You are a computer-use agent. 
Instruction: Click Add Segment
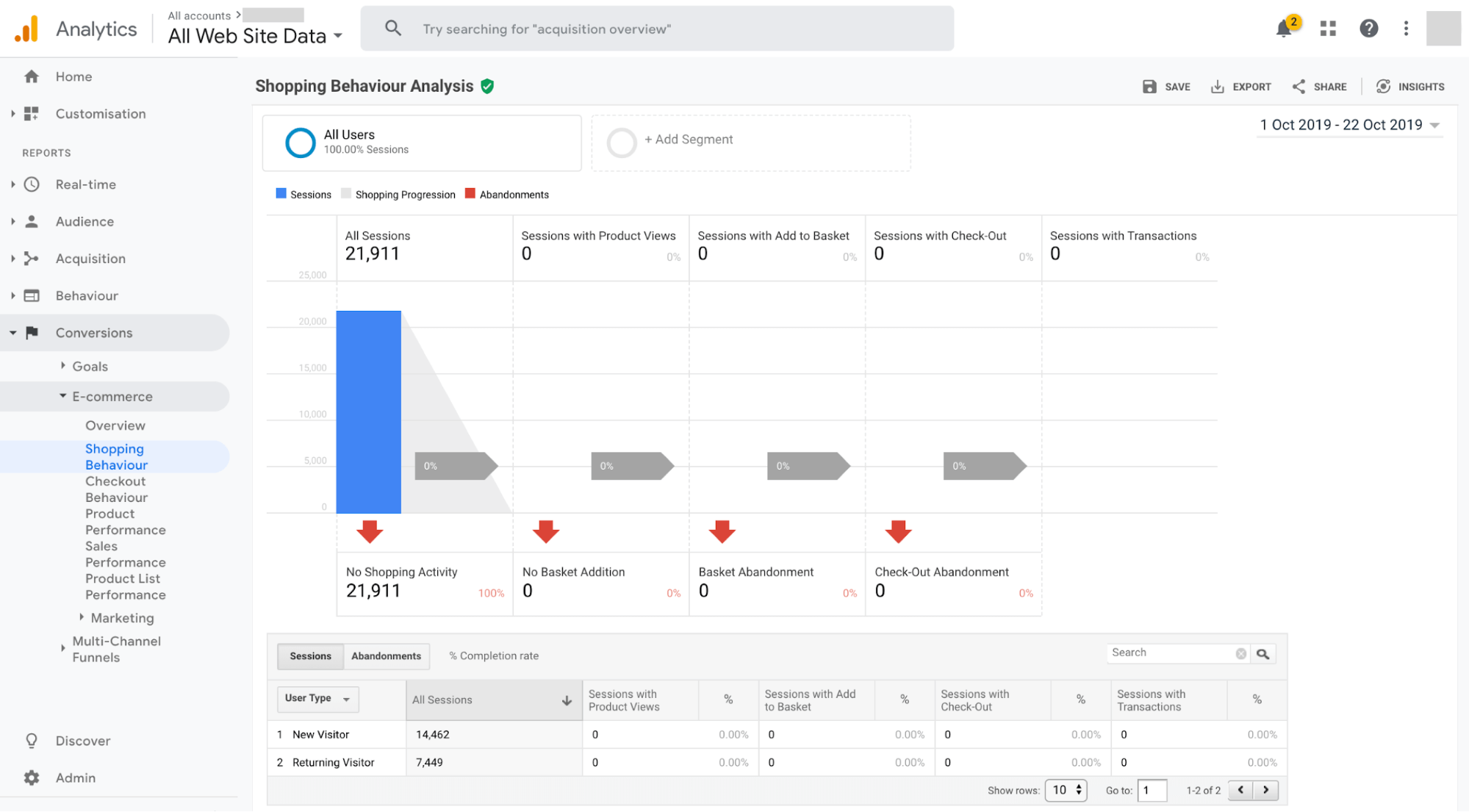click(x=689, y=140)
